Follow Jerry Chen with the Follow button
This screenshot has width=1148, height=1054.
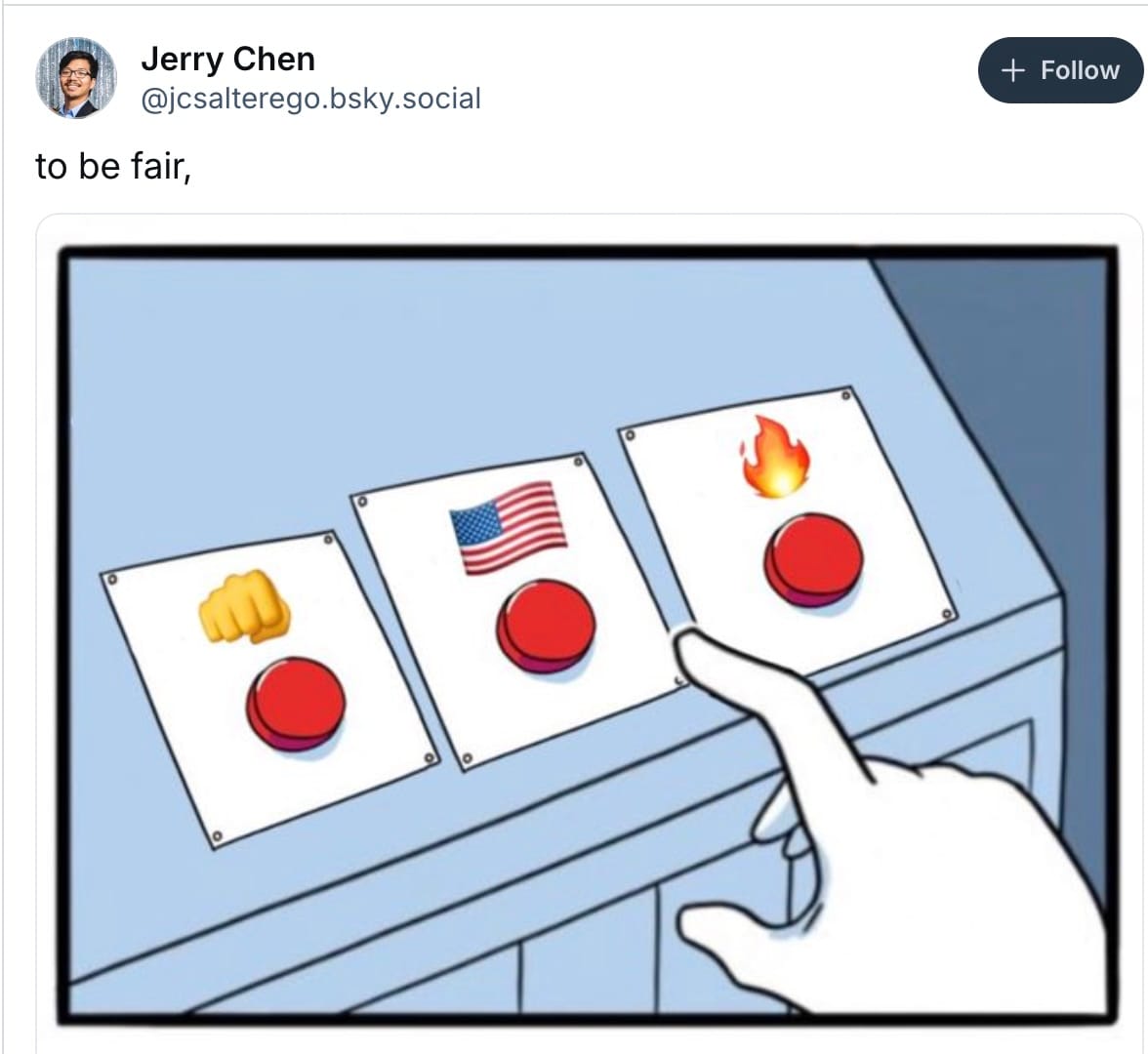pos(1060,70)
